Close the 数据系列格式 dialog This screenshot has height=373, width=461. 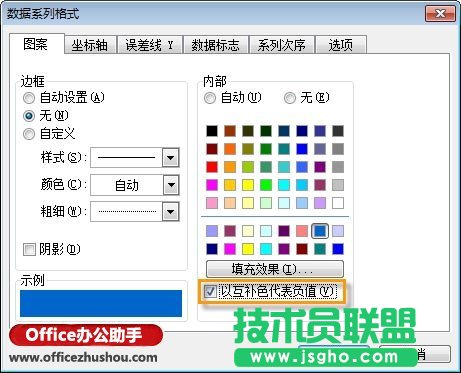[x=440, y=14]
